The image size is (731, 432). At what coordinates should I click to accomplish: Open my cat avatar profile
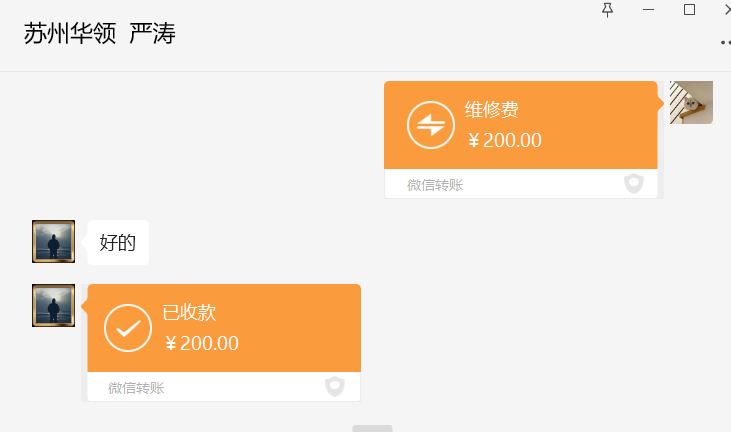click(x=691, y=103)
